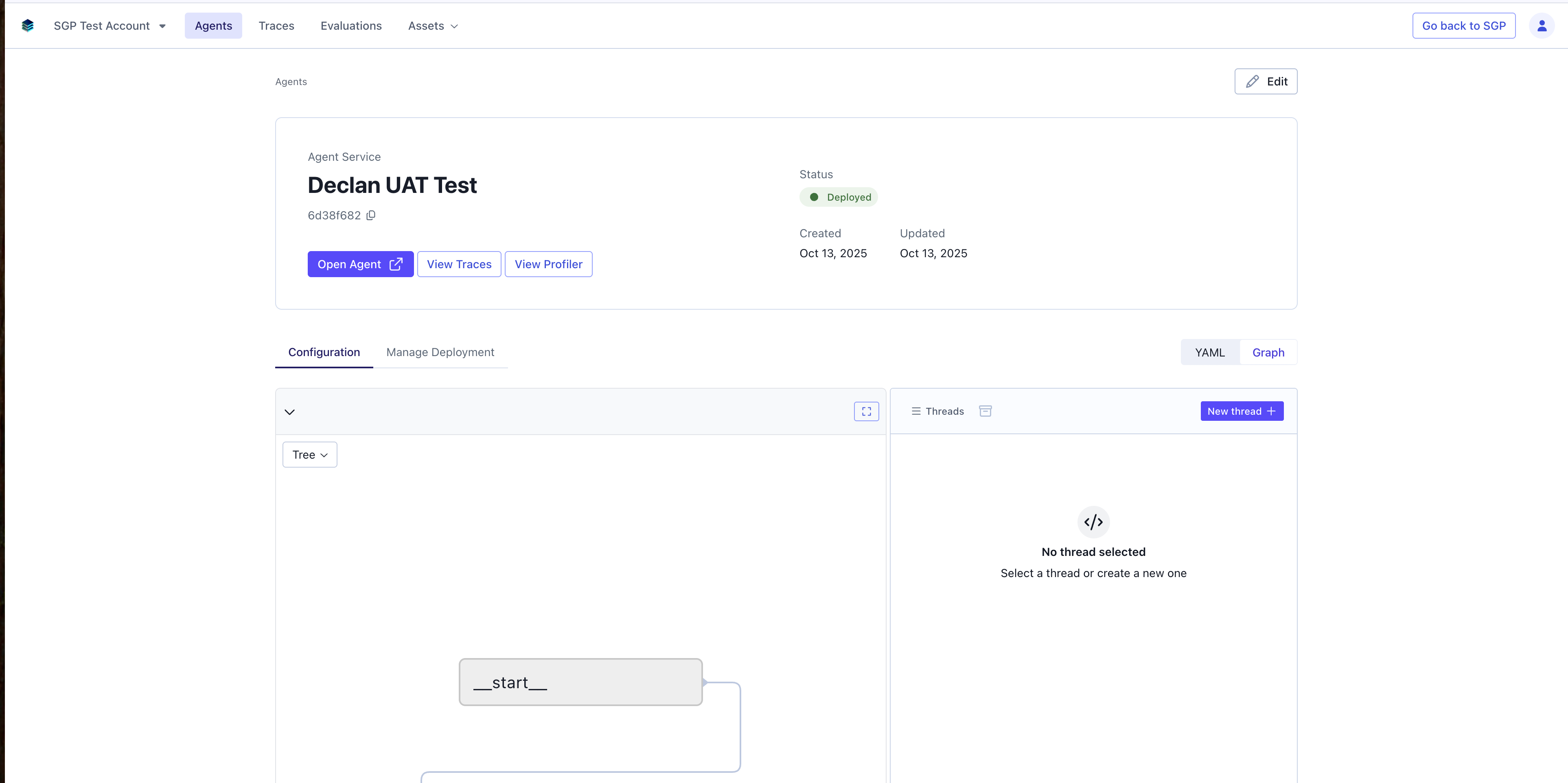1568x783 pixels.
Task: Click the SGP logo icon
Action: coord(27,26)
